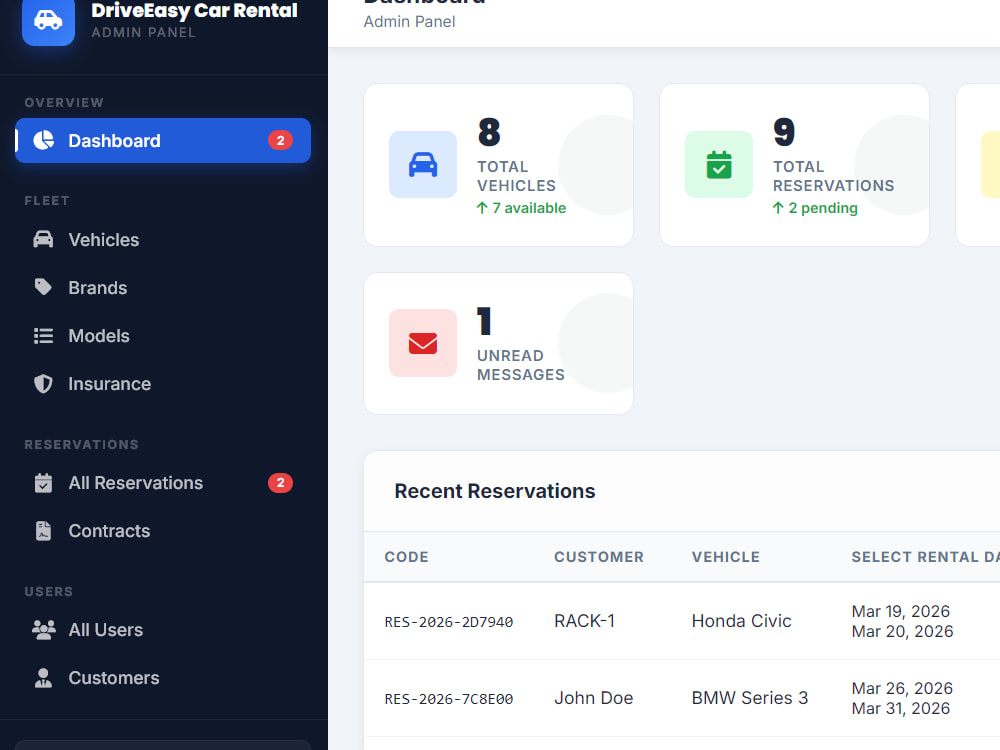This screenshot has height=750, width=1000.
Task: Open the Dashboard menu item
Action: tap(163, 140)
